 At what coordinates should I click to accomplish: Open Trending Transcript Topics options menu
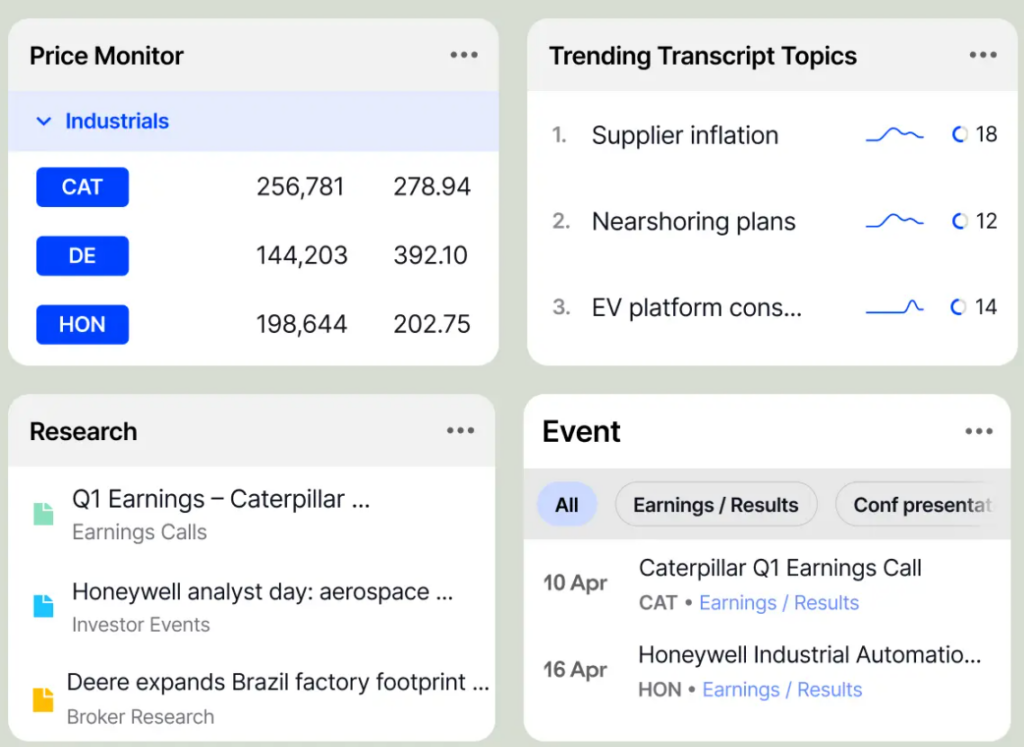(983, 55)
